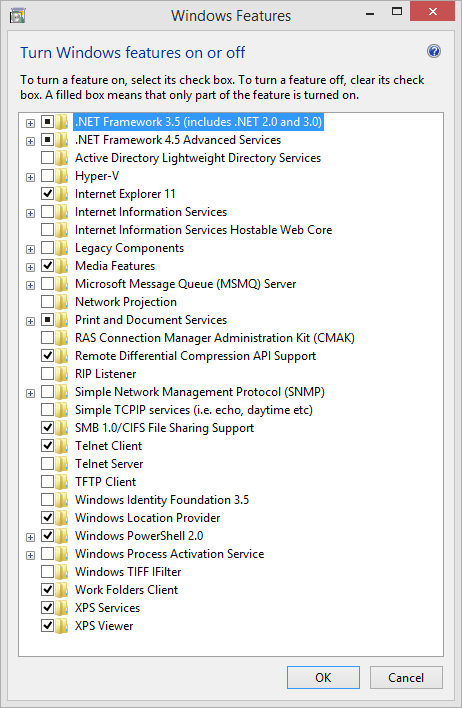Select the highlighted .NET Framework 3.5 label
Image resolution: width=462 pixels, height=708 pixels.
[198, 121]
